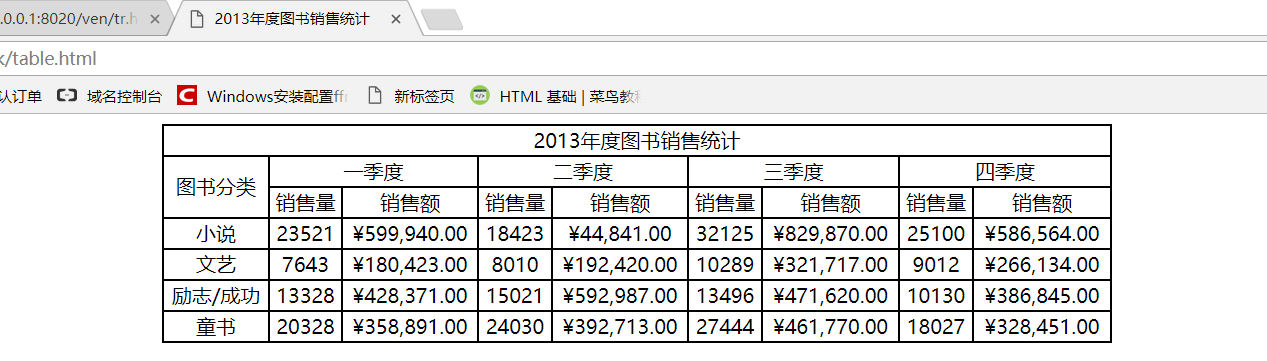Image resolution: width=1267 pixels, height=361 pixels.
Task: Open a new tab with the new-tab button
Action: point(441,19)
